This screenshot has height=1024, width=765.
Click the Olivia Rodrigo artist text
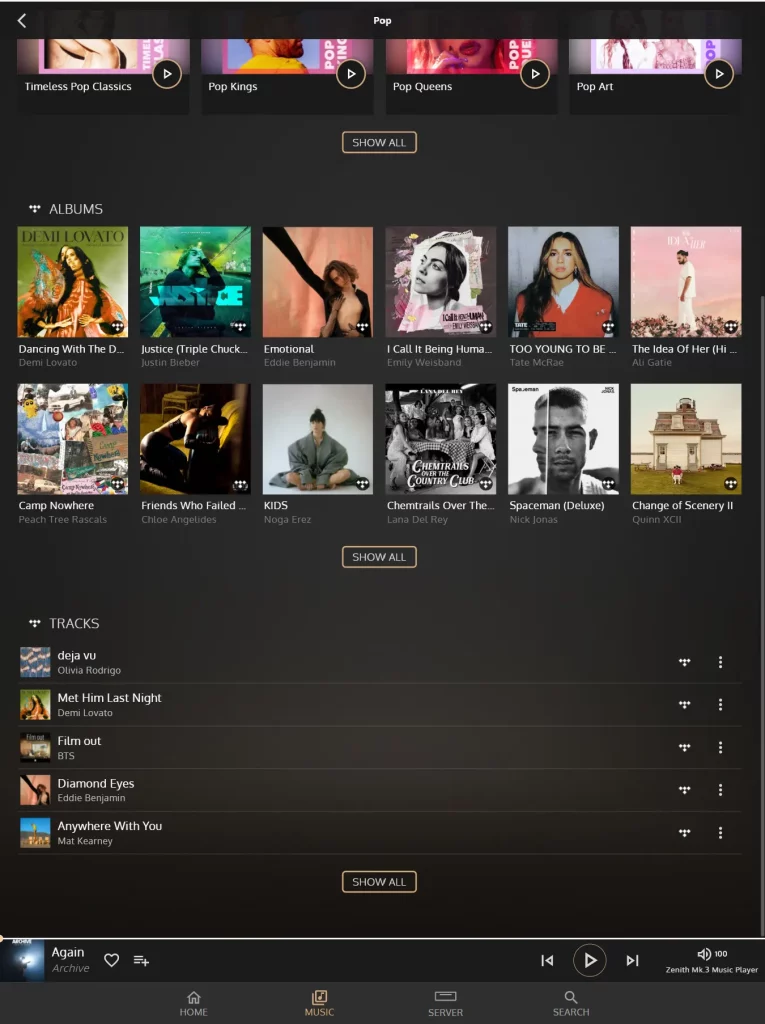[x=89, y=670]
